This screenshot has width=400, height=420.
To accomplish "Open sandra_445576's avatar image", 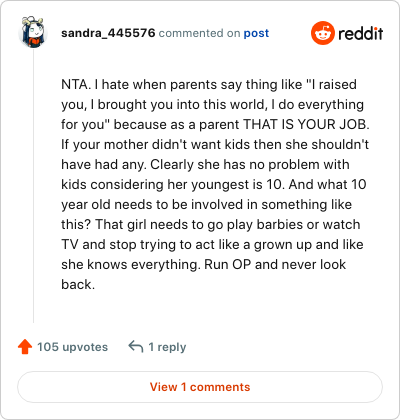I will pyautogui.click(x=33, y=33).
